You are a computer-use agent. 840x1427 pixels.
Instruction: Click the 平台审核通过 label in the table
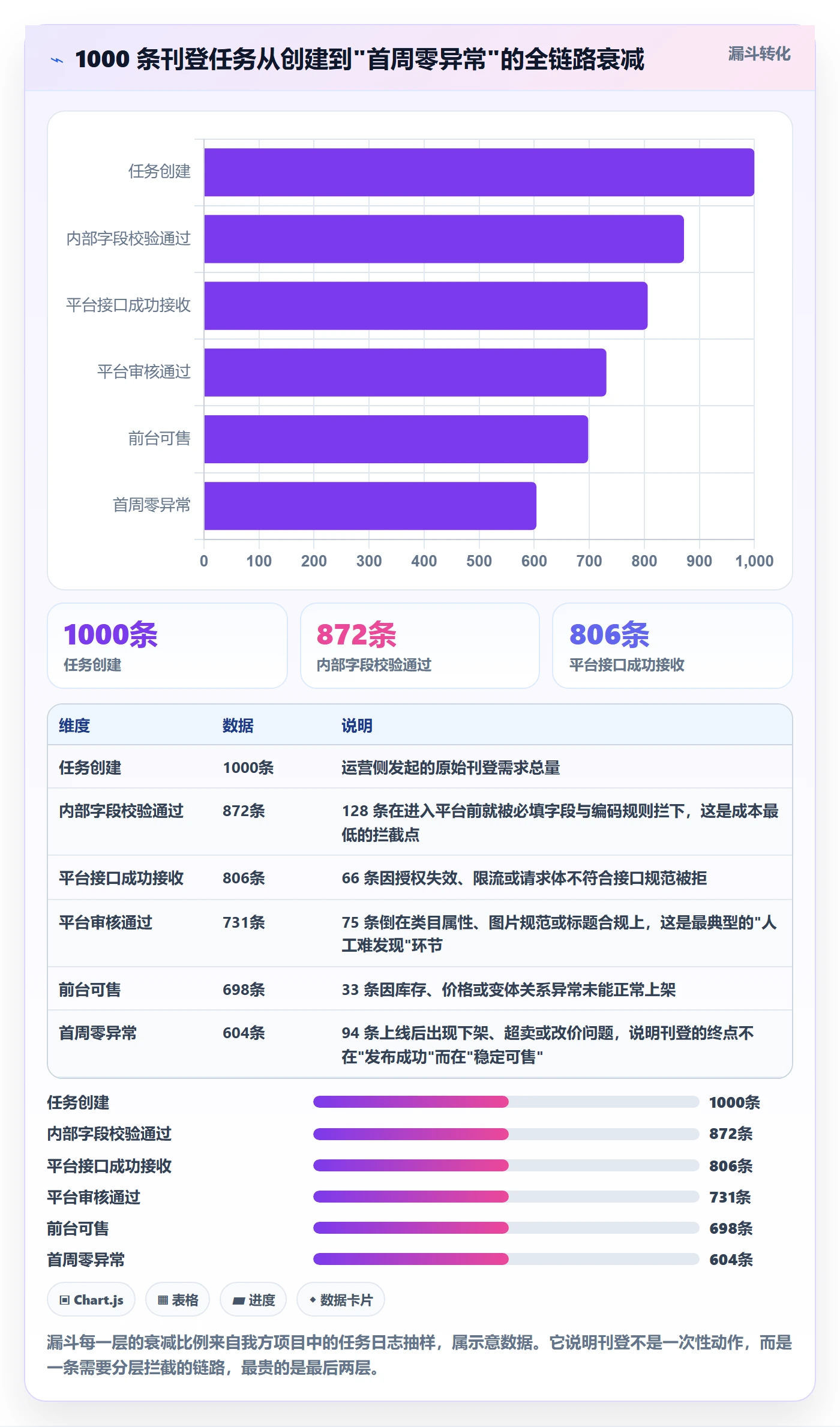[106, 922]
